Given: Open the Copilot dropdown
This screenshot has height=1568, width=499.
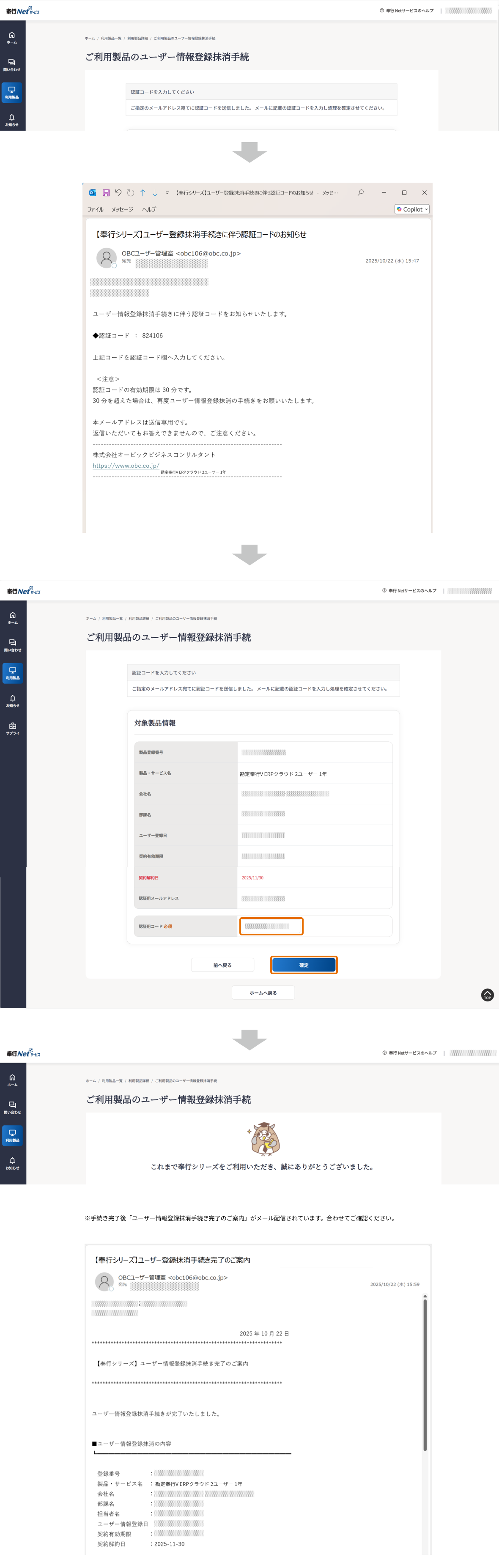Looking at the screenshot, I should [x=413, y=209].
